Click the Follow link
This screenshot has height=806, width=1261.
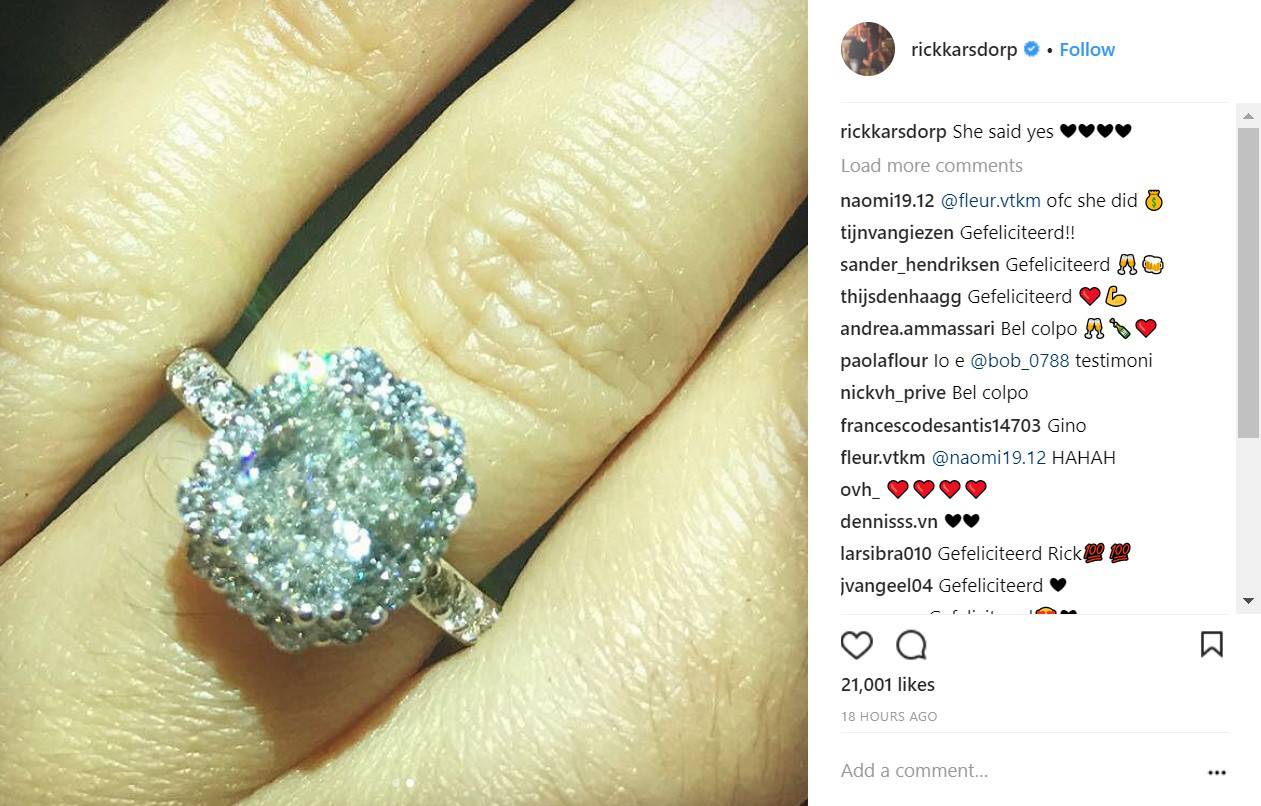point(1087,49)
